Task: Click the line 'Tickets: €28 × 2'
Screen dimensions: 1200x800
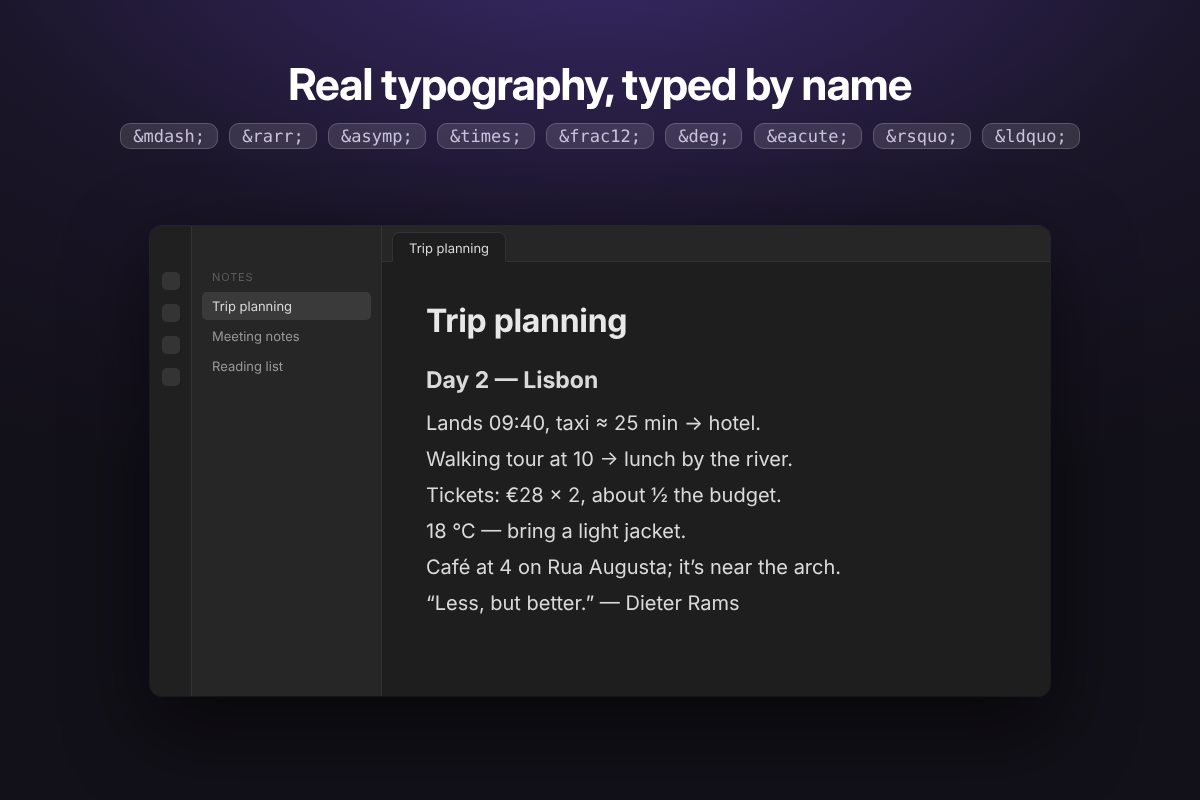Action: (604, 495)
